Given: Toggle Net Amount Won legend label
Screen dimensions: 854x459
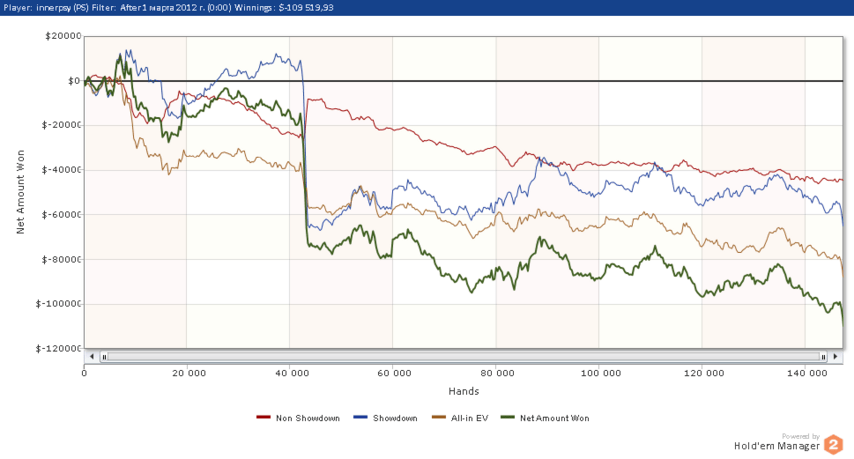Looking at the screenshot, I should click(x=554, y=418).
